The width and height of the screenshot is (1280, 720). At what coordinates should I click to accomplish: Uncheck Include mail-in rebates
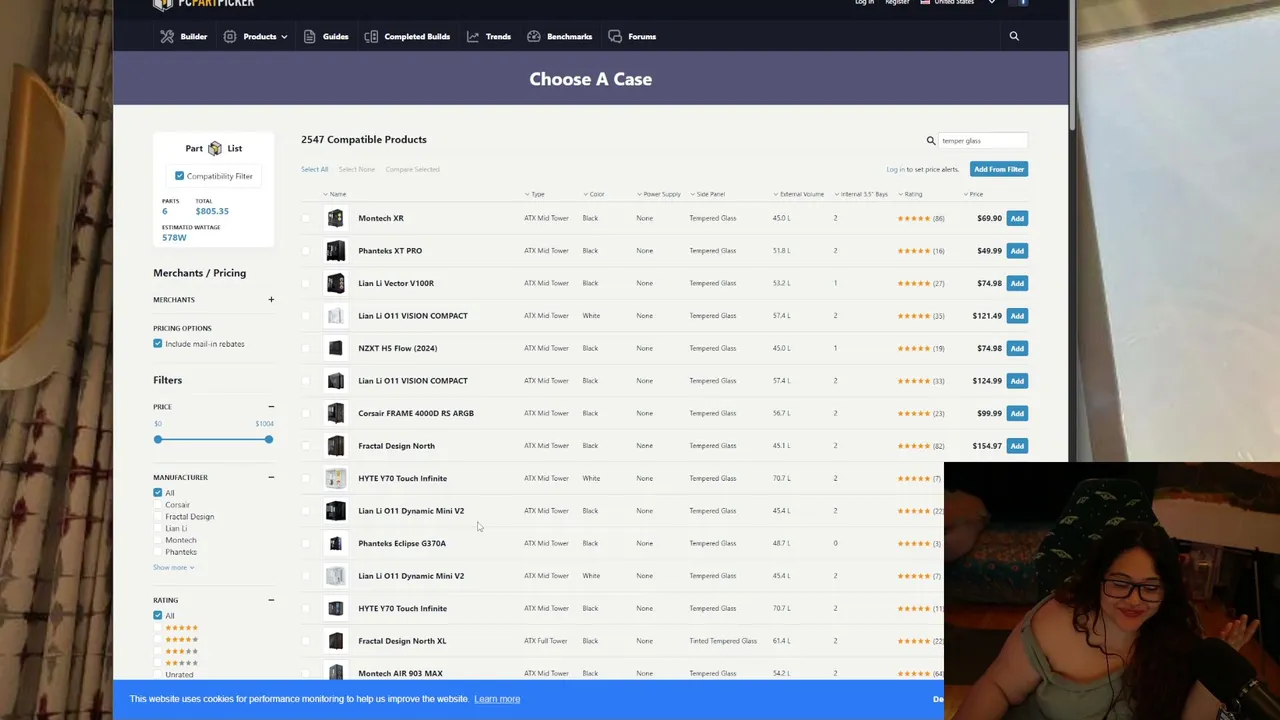[157, 344]
